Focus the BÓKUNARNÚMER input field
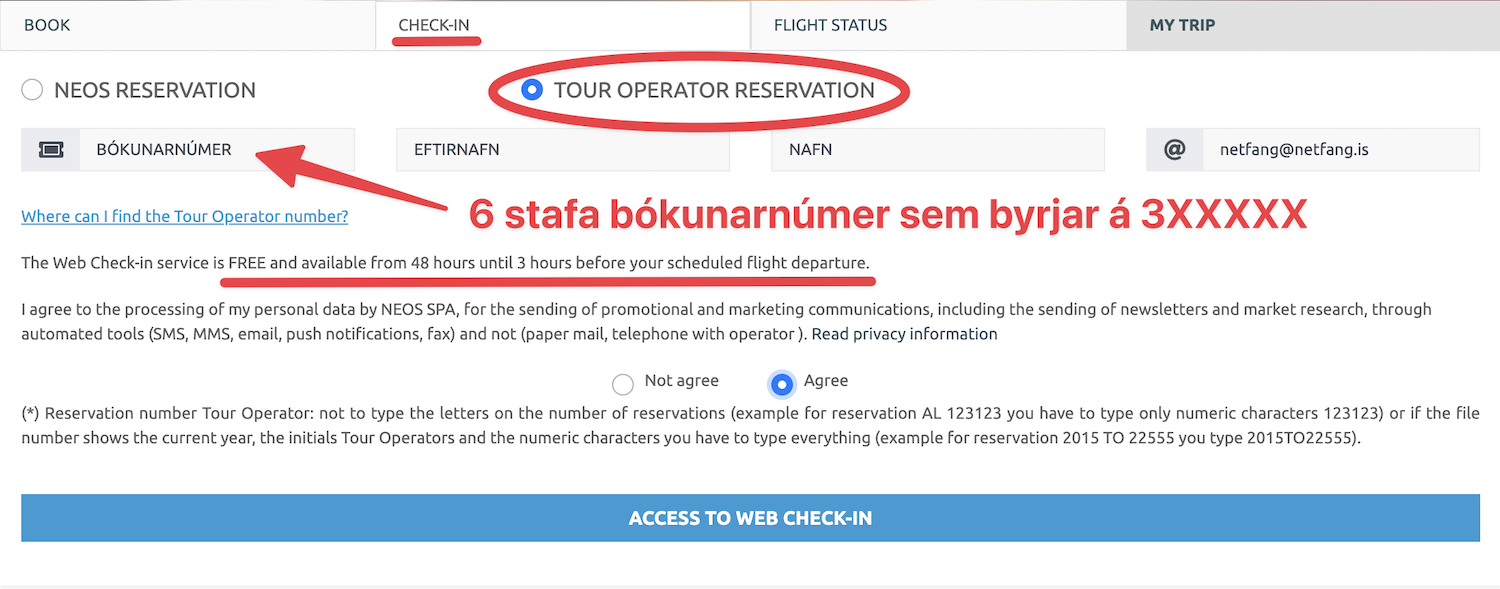 [x=216, y=150]
